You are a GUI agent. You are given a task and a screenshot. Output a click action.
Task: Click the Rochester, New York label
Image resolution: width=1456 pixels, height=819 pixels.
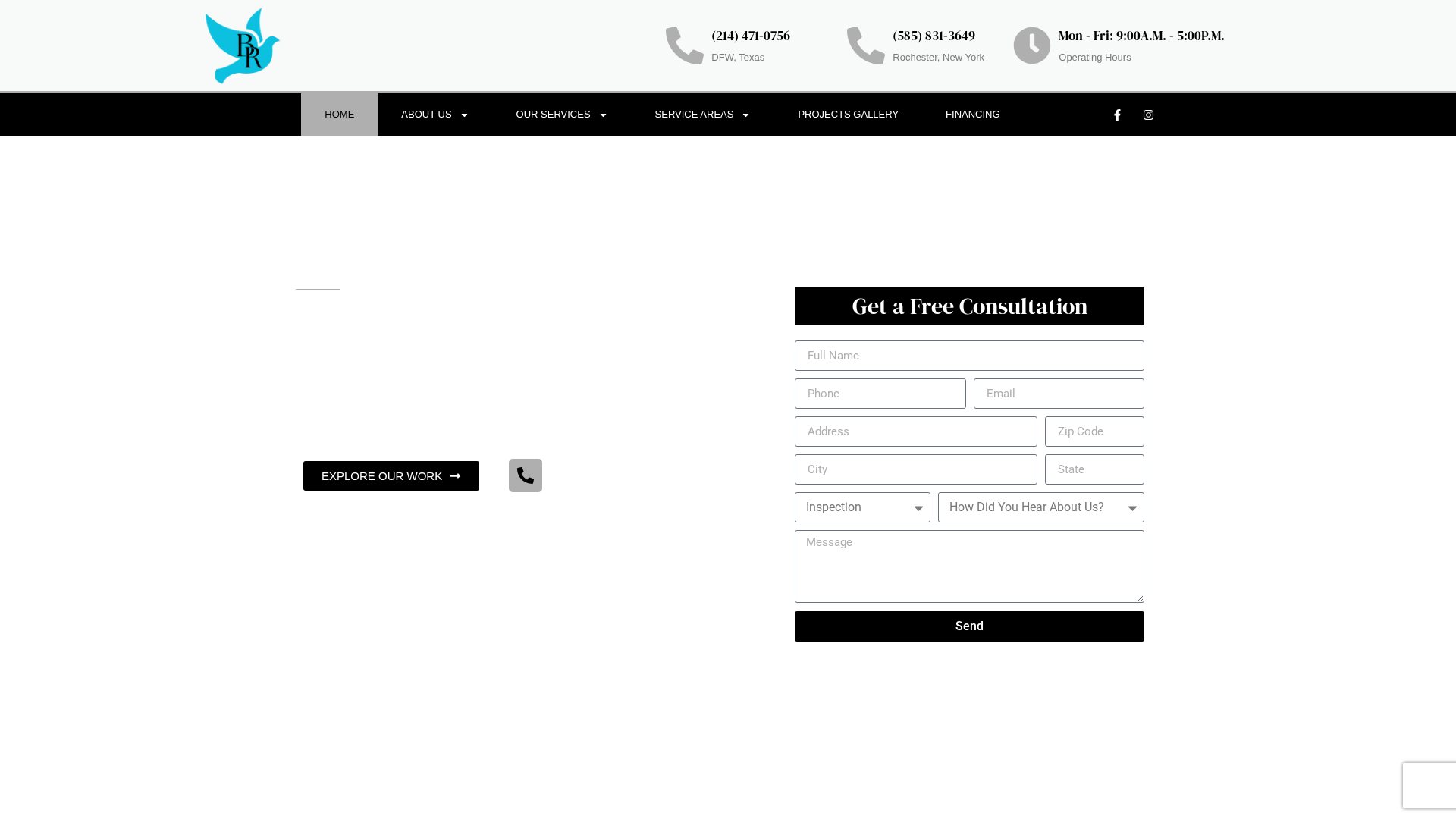tap(938, 58)
